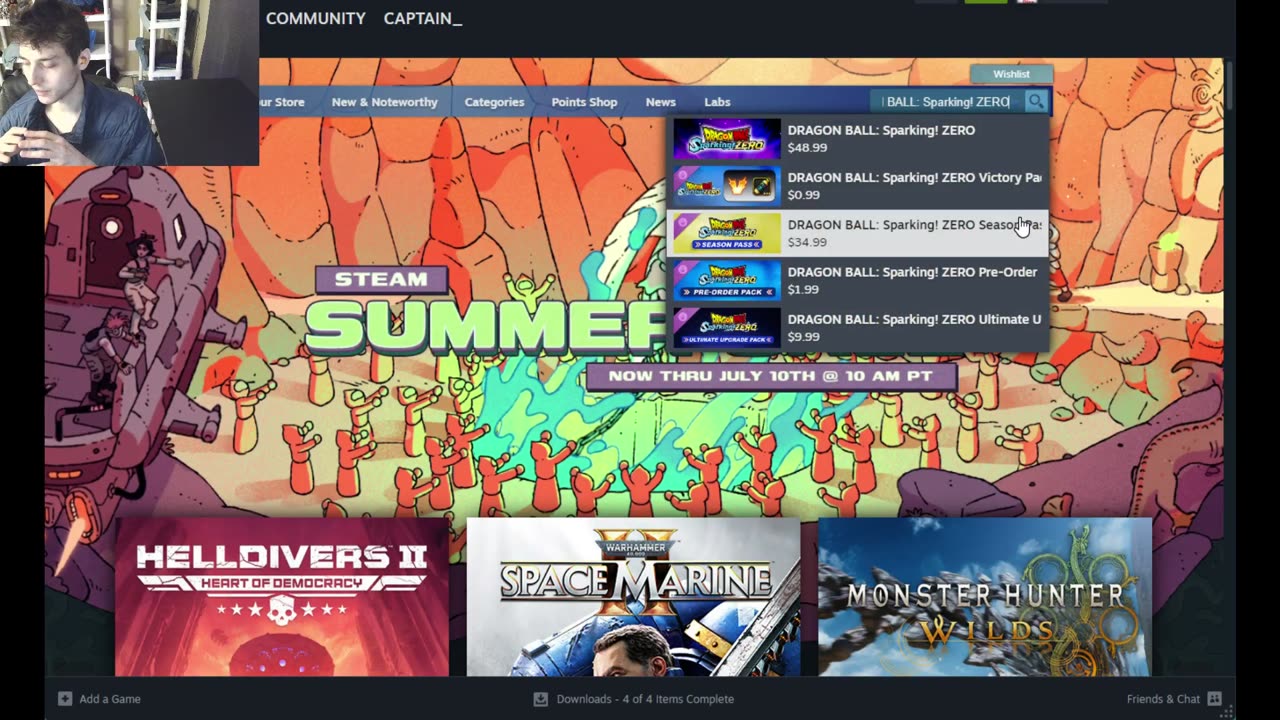
Task: Open the Your Store dropdown
Action: click(x=282, y=102)
